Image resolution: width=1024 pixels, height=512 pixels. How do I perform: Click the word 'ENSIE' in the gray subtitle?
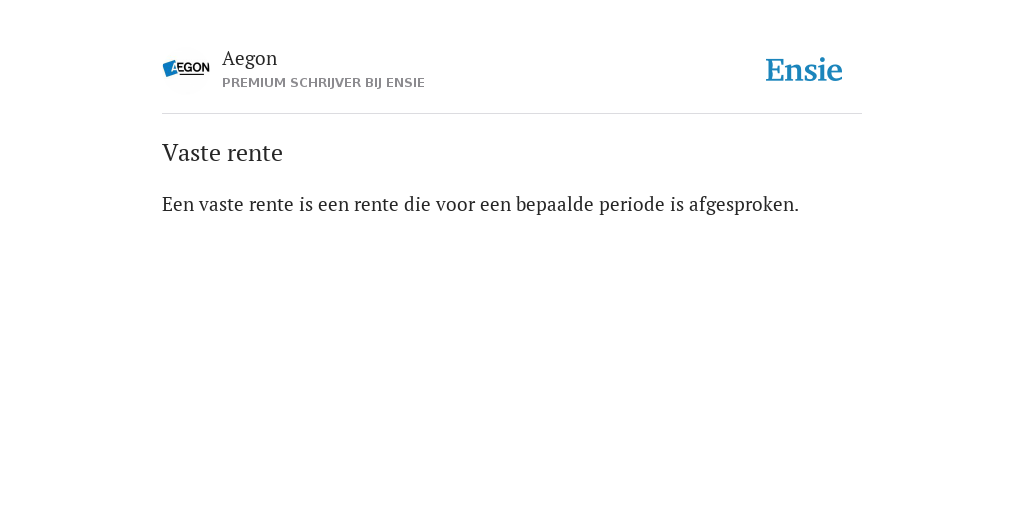click(x=406, y=83)
